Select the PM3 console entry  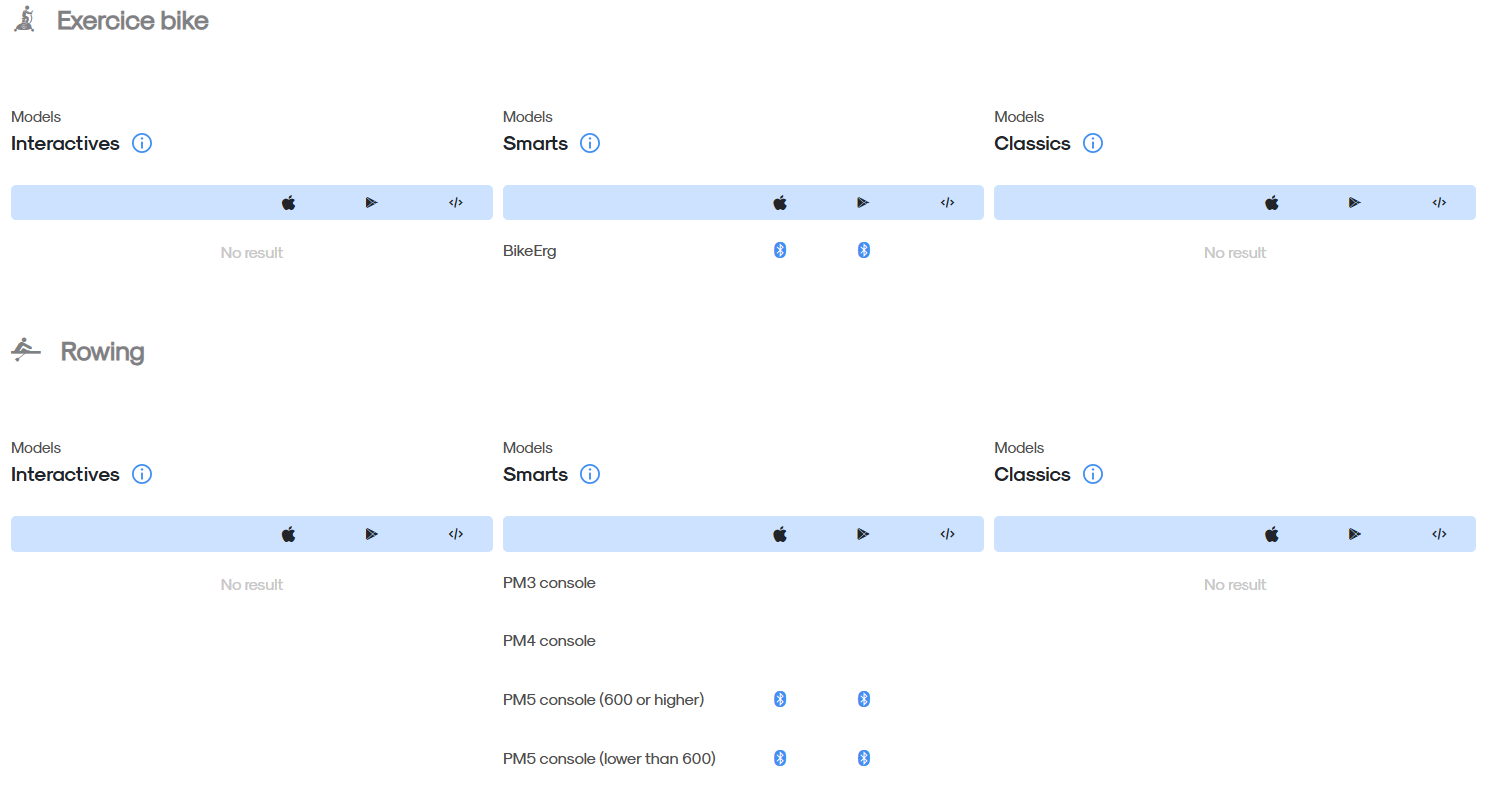click(549, 583)
